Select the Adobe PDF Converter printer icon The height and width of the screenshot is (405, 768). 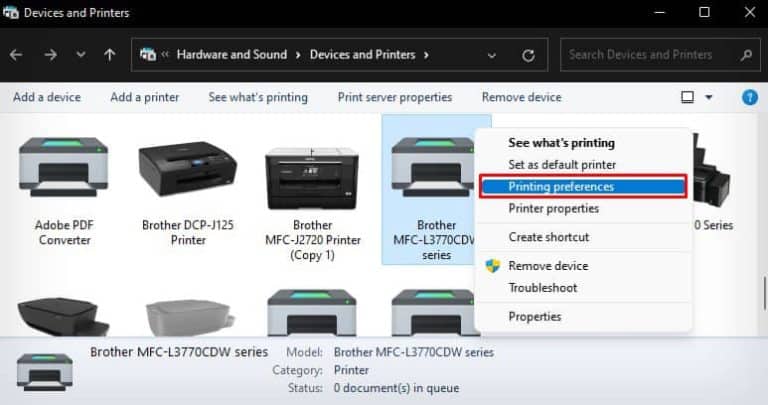63,168
